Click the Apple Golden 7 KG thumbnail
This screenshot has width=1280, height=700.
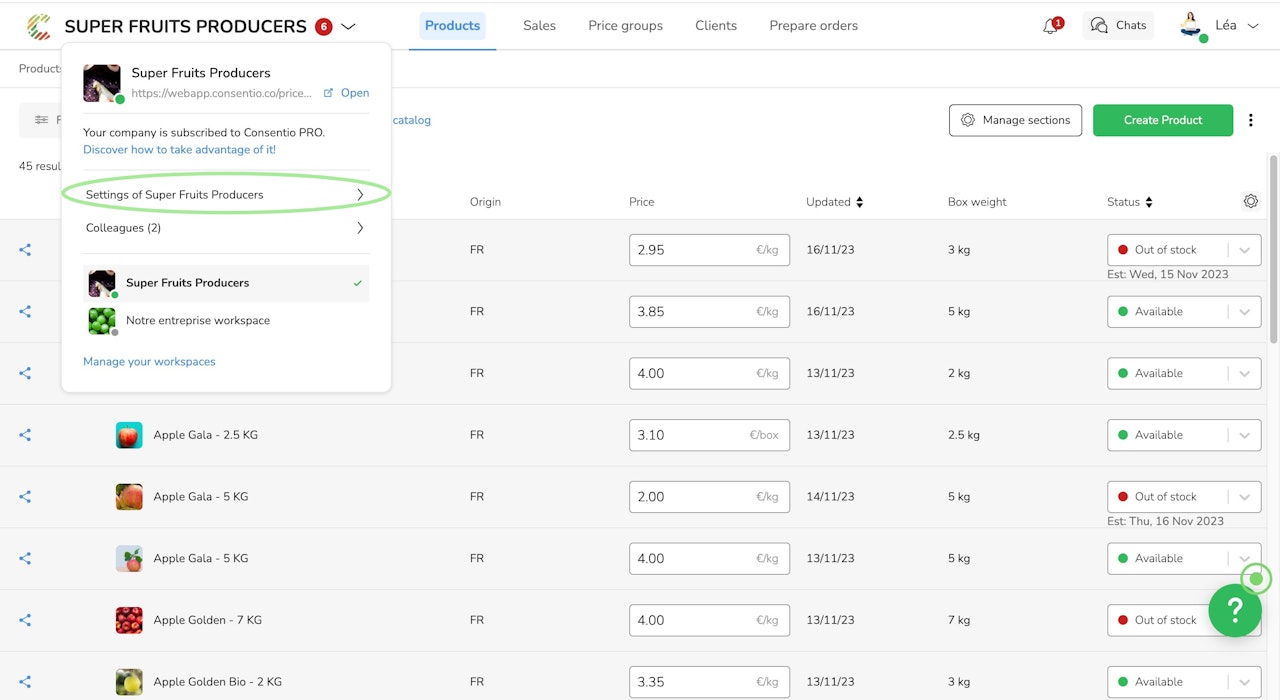(x=129, y=620)
